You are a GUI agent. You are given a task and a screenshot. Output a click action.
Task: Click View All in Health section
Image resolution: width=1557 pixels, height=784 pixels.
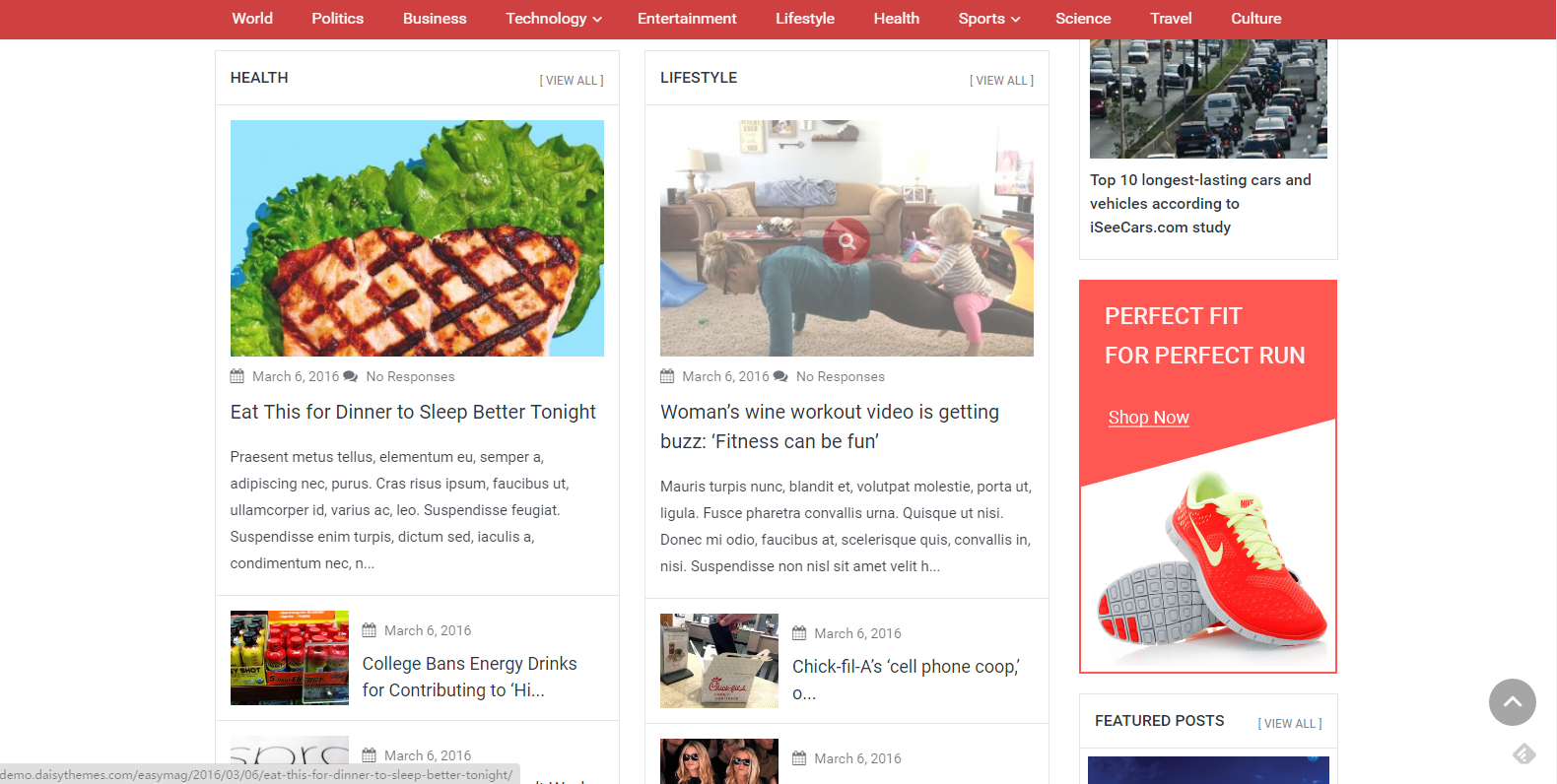(x=572, y=81)
